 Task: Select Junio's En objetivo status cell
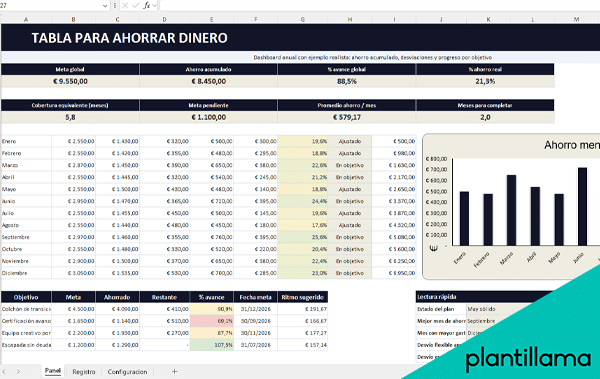[350, 201]
